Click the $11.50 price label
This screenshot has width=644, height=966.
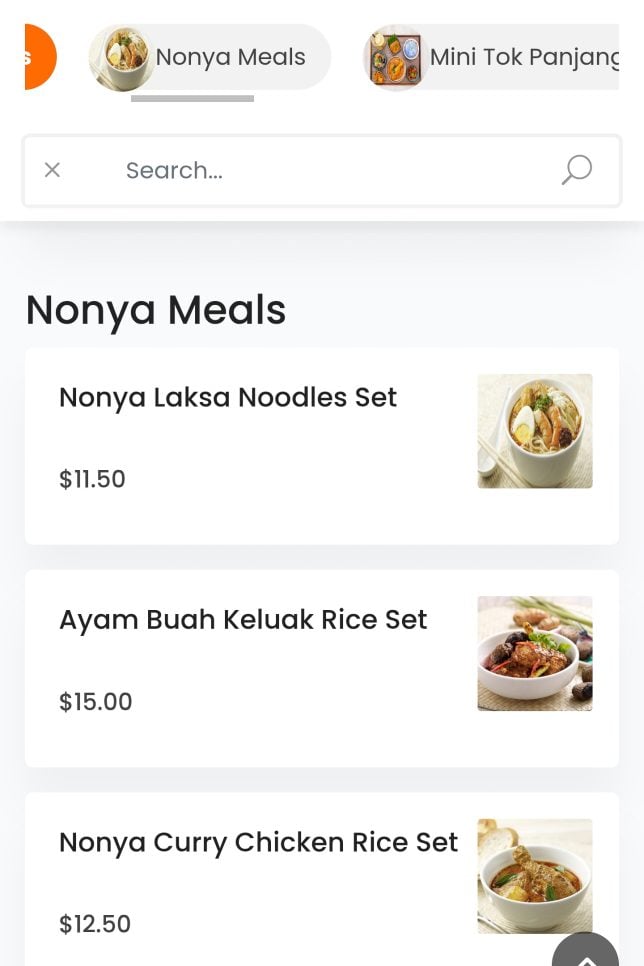(92, 479)
